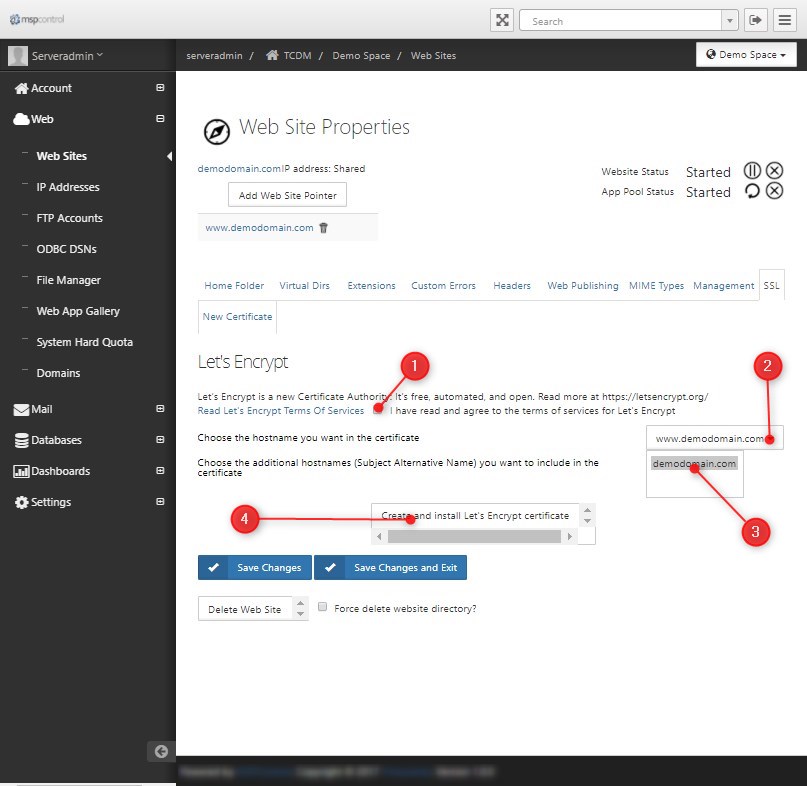807x786 pixels.
Task: Click the Delete Web Site button
Action: pos(245,609)
